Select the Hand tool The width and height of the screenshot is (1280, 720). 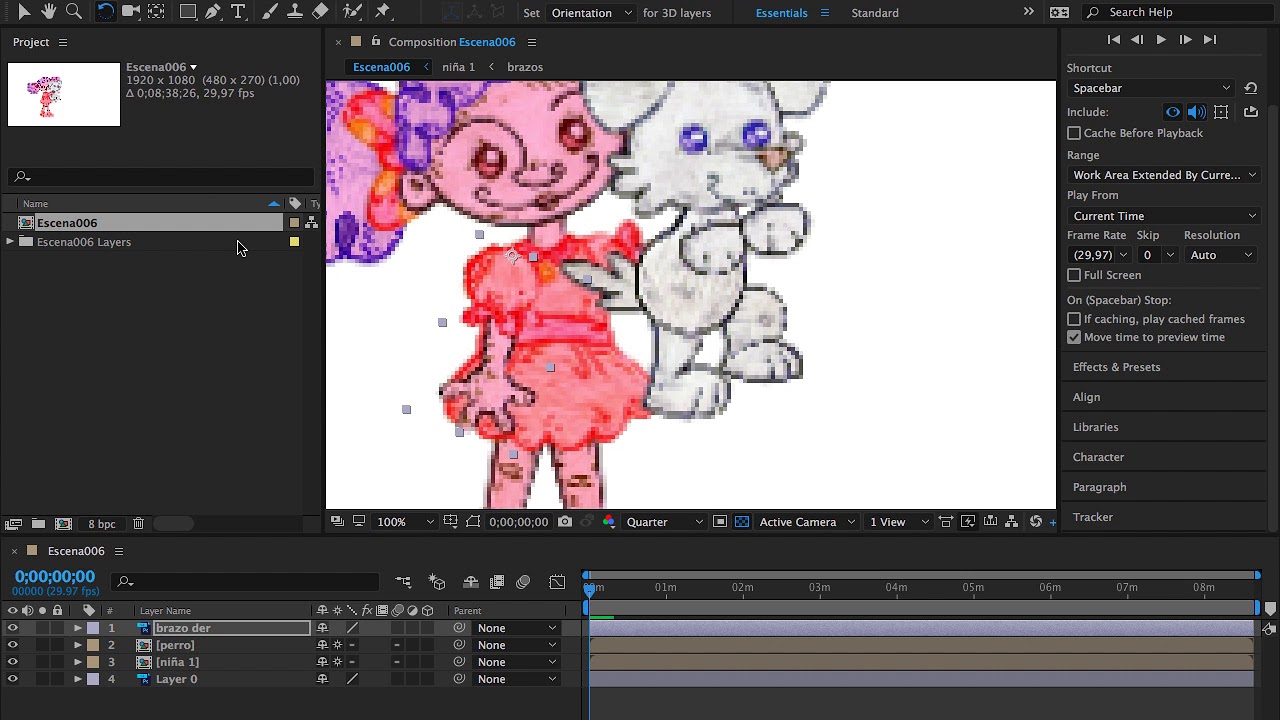coord(48,12)
